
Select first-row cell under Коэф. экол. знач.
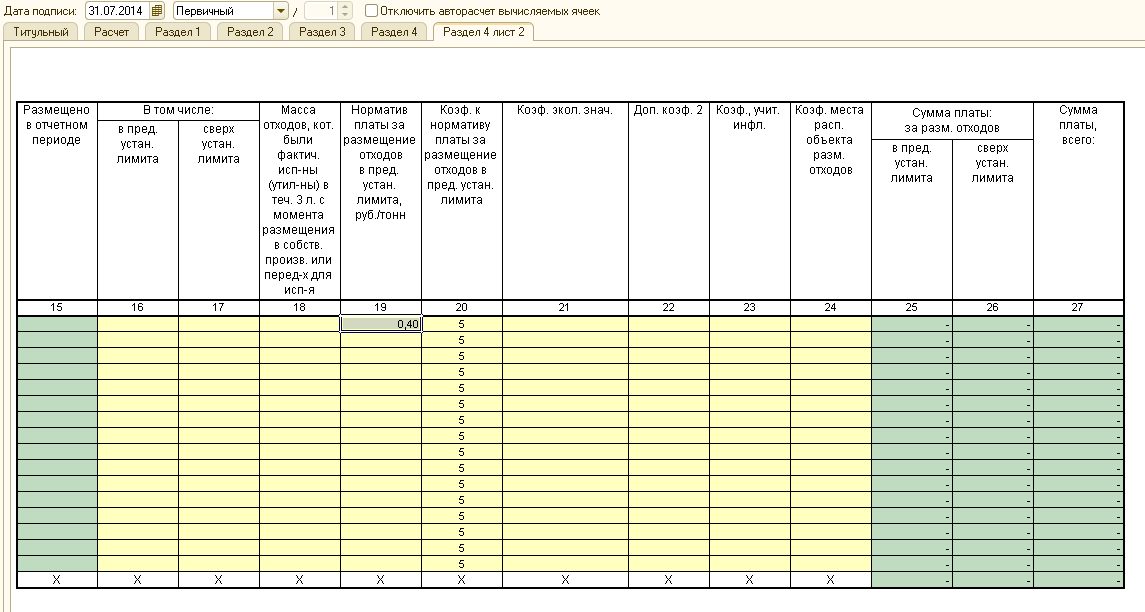pos(565,324)
